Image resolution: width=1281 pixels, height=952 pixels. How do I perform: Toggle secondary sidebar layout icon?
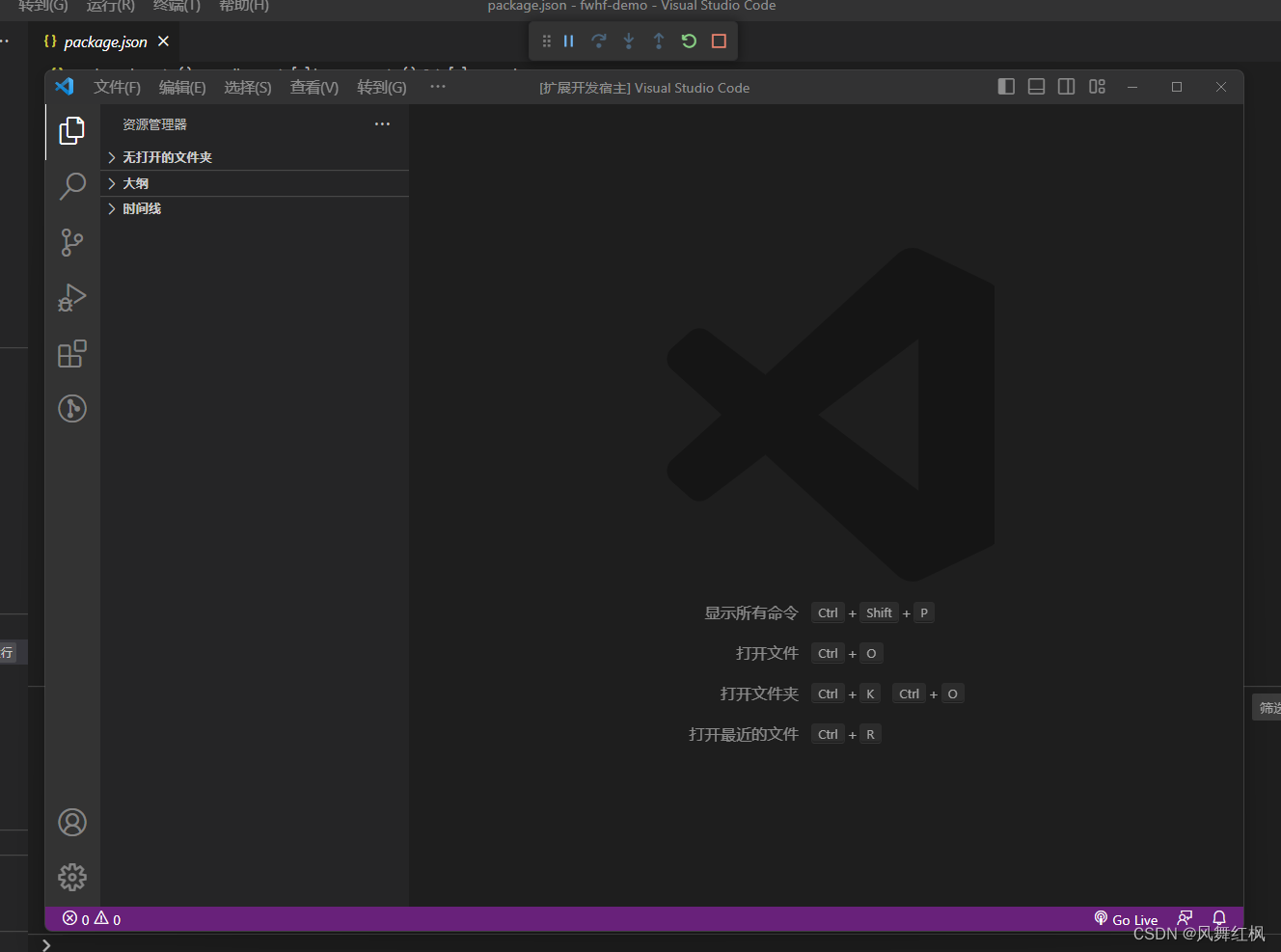[1066, 87]
